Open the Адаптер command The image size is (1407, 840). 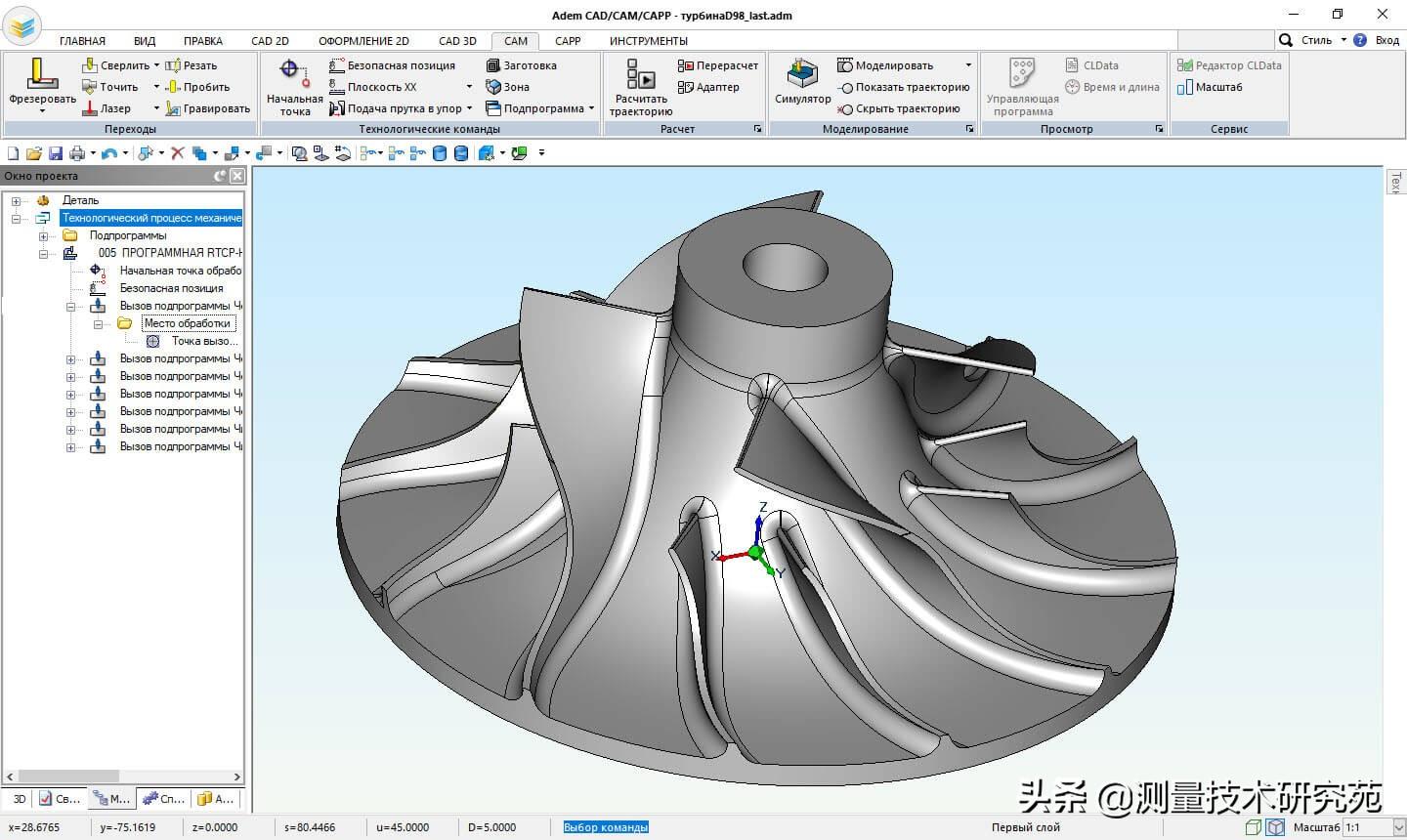pyautogui.click(x=708, y=87)
